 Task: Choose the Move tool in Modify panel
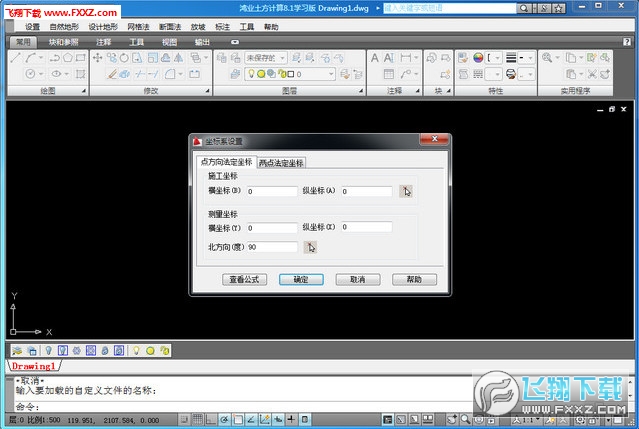97,58
